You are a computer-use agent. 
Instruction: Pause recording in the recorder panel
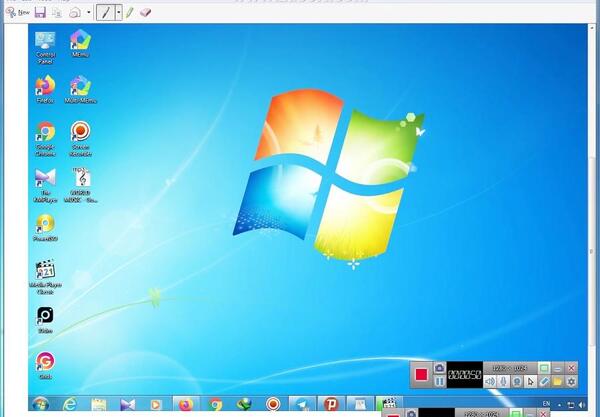(x=439, y=381)
